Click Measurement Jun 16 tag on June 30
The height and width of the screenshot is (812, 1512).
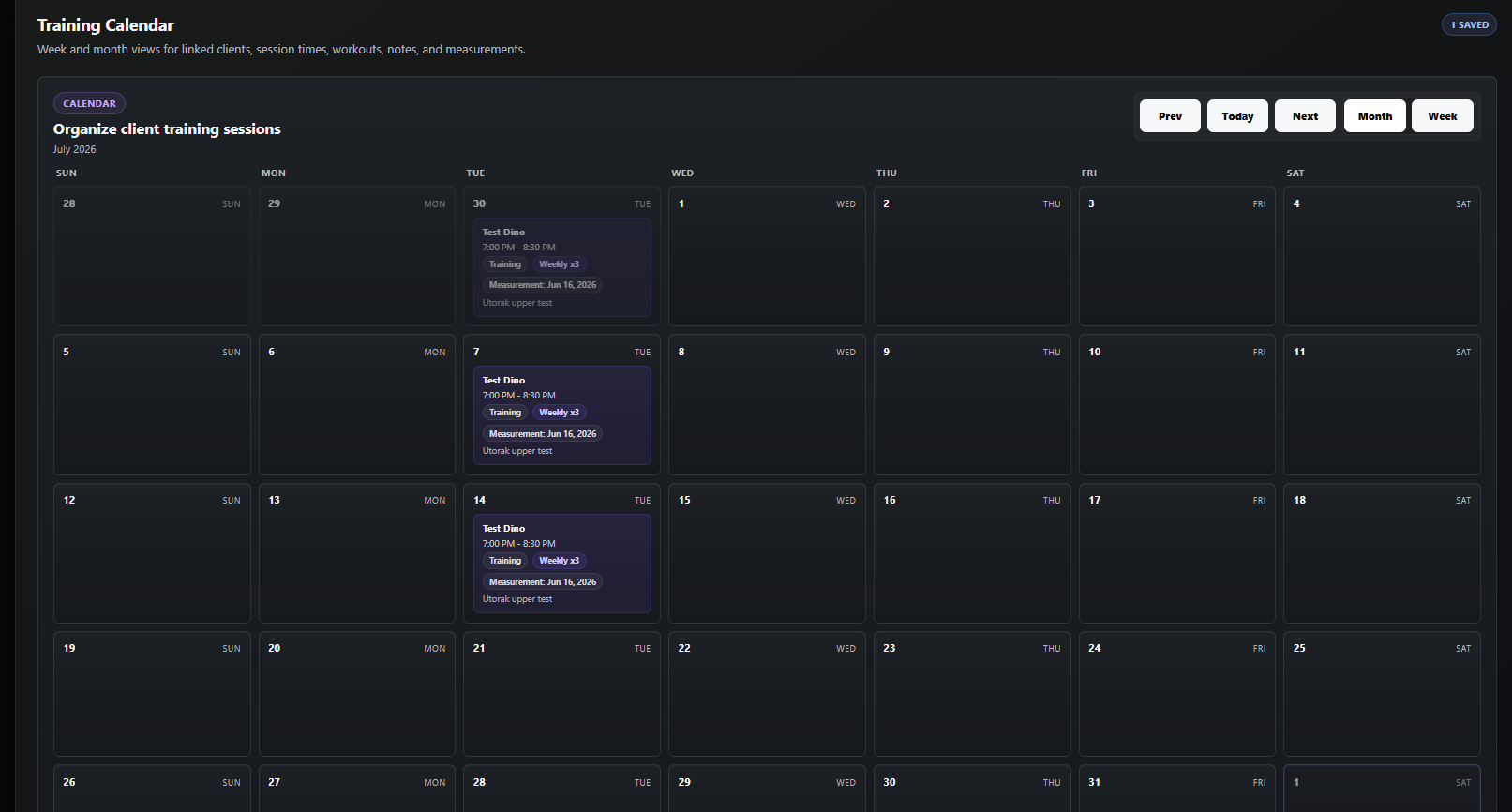[543, 285]
